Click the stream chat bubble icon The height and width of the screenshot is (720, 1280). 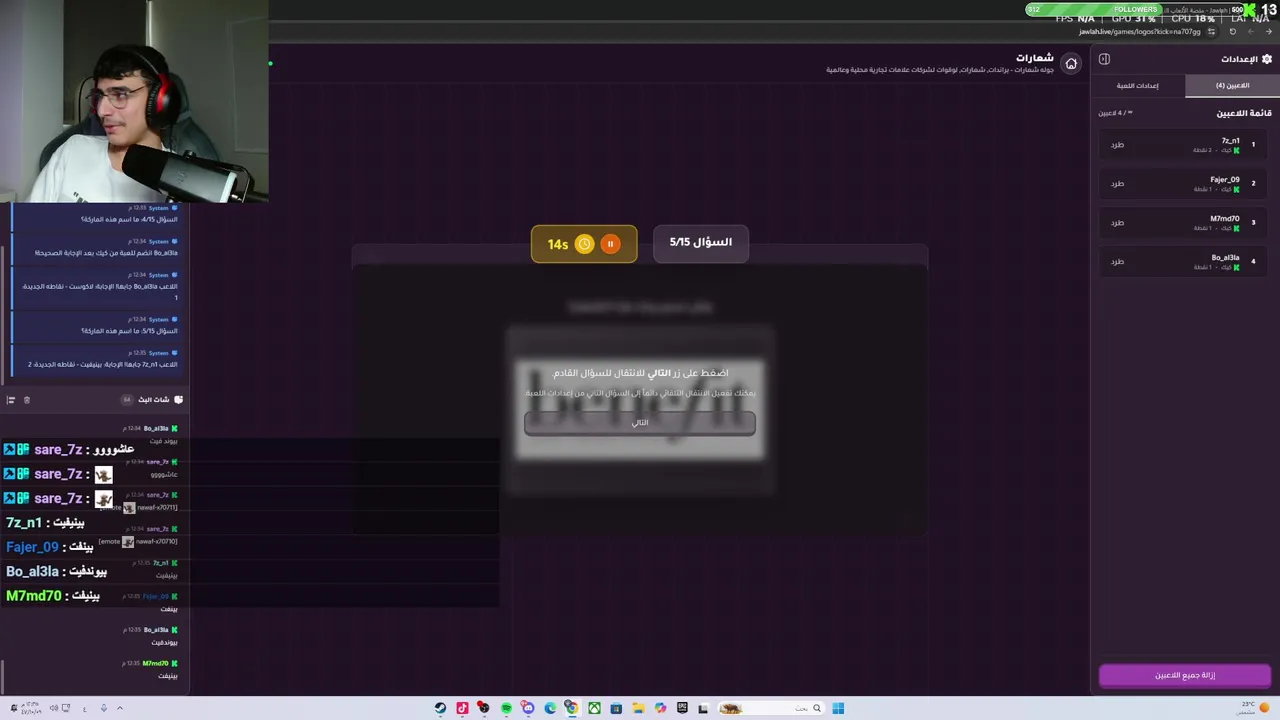click(x=178, y=400)
